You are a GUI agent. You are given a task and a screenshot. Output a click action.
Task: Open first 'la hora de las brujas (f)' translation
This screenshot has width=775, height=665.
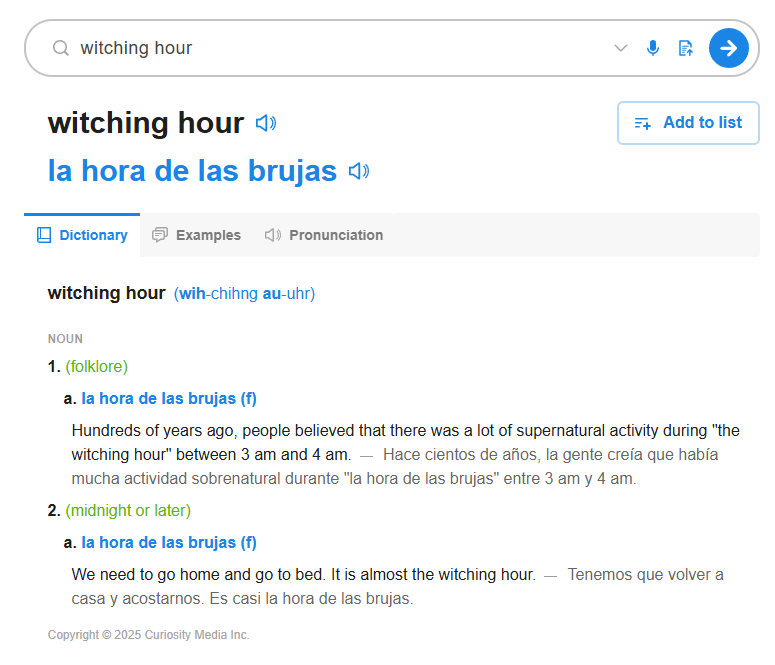(x=169, y=399)
